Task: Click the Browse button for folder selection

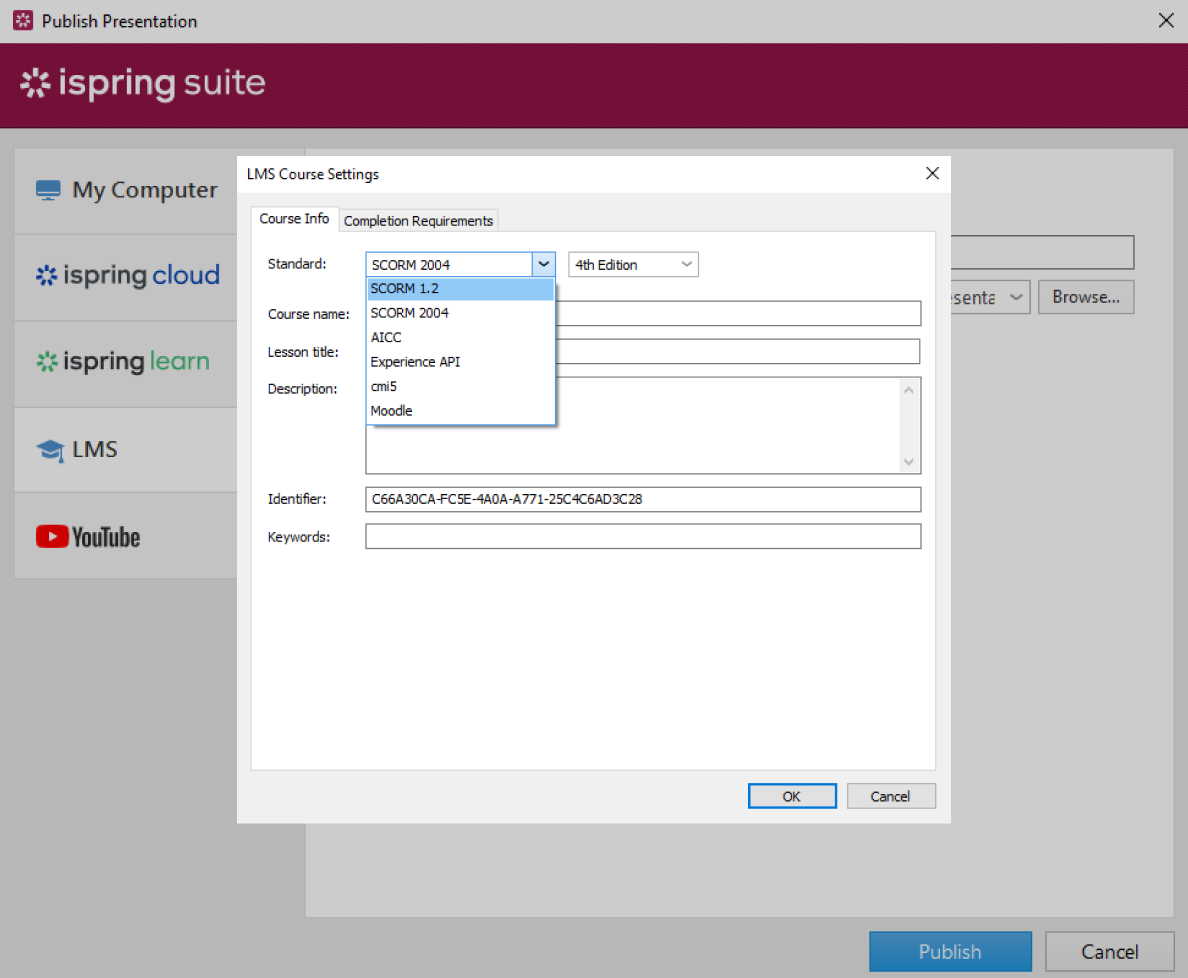Action: (x=1086, y=297)
